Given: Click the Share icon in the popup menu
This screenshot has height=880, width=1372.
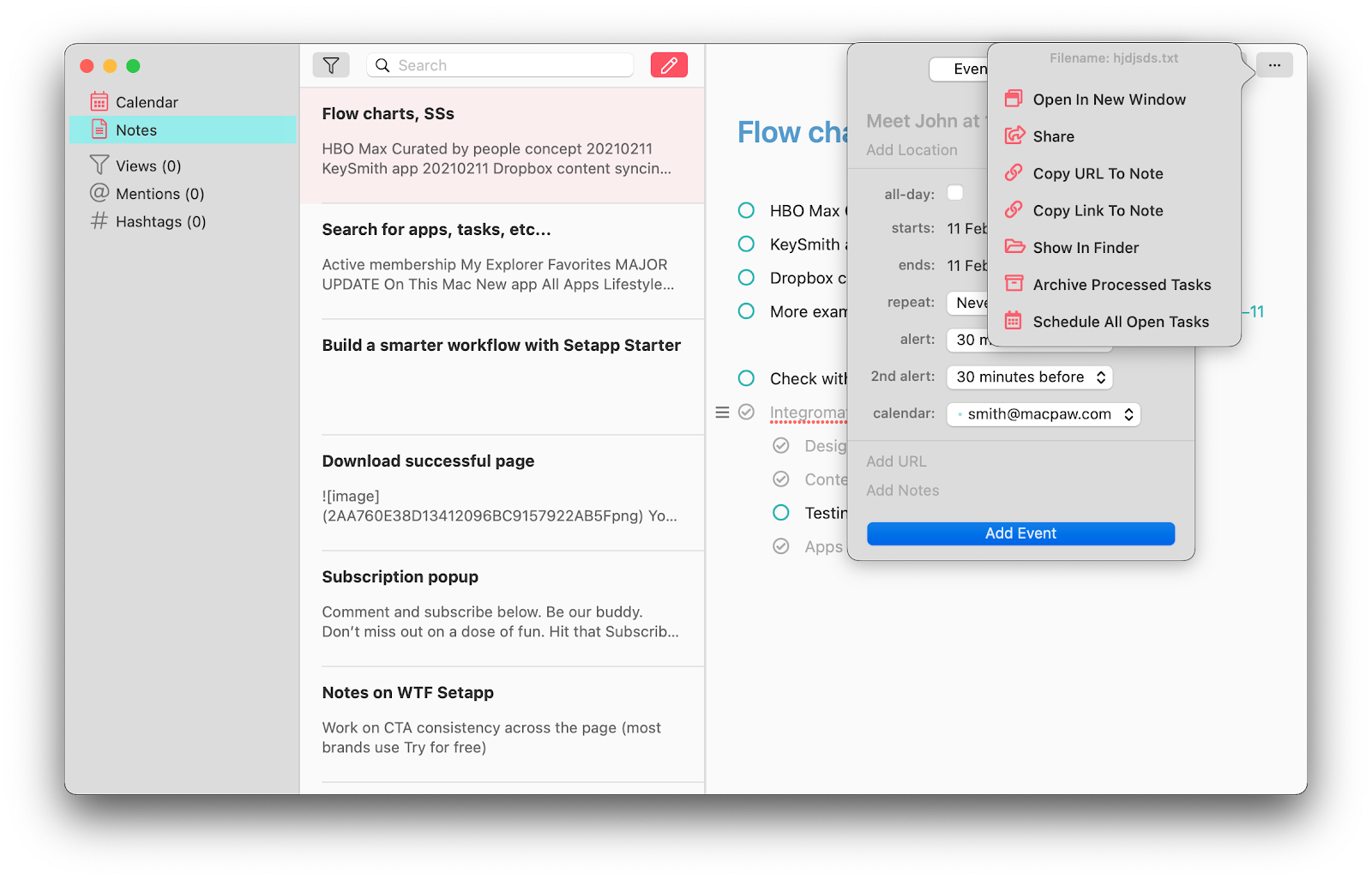Looking at the screenshot, I should [1015, 136].
